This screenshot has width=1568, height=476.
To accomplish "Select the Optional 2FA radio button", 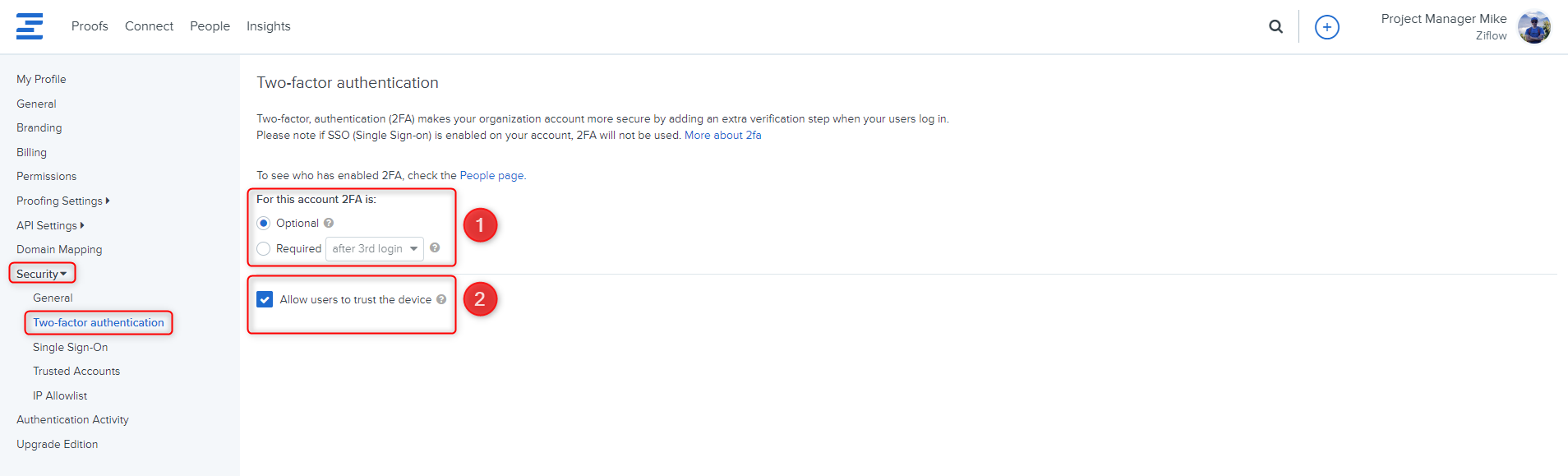I will tap(264, 224).
